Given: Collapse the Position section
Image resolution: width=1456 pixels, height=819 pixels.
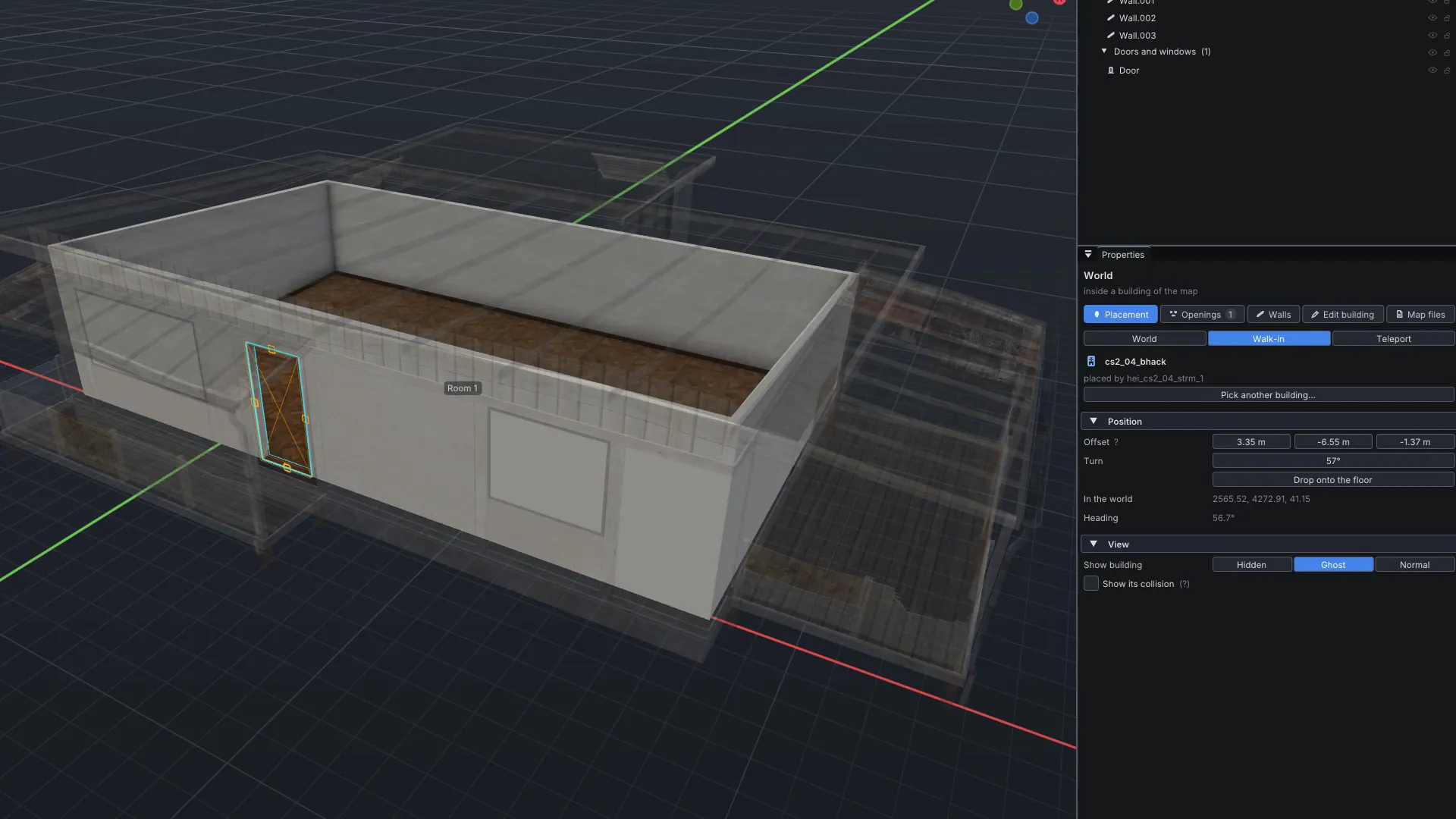Looking at the screenshot, I should point(1094,421).
